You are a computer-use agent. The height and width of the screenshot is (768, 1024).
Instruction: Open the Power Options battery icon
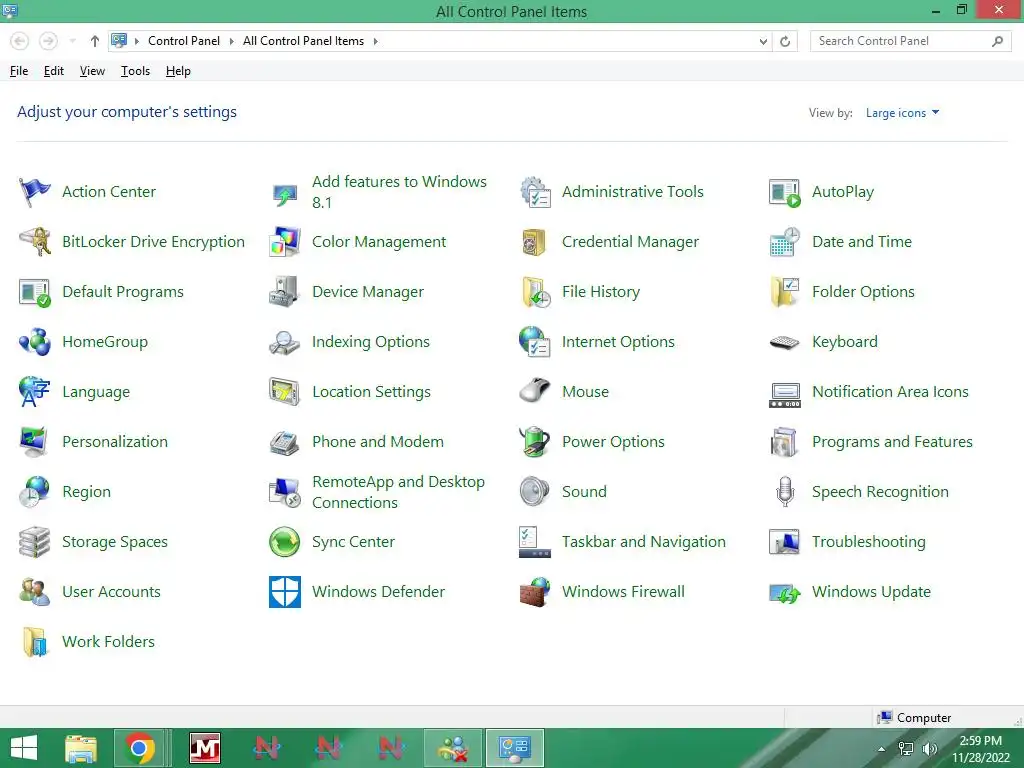tap(535, 442)
